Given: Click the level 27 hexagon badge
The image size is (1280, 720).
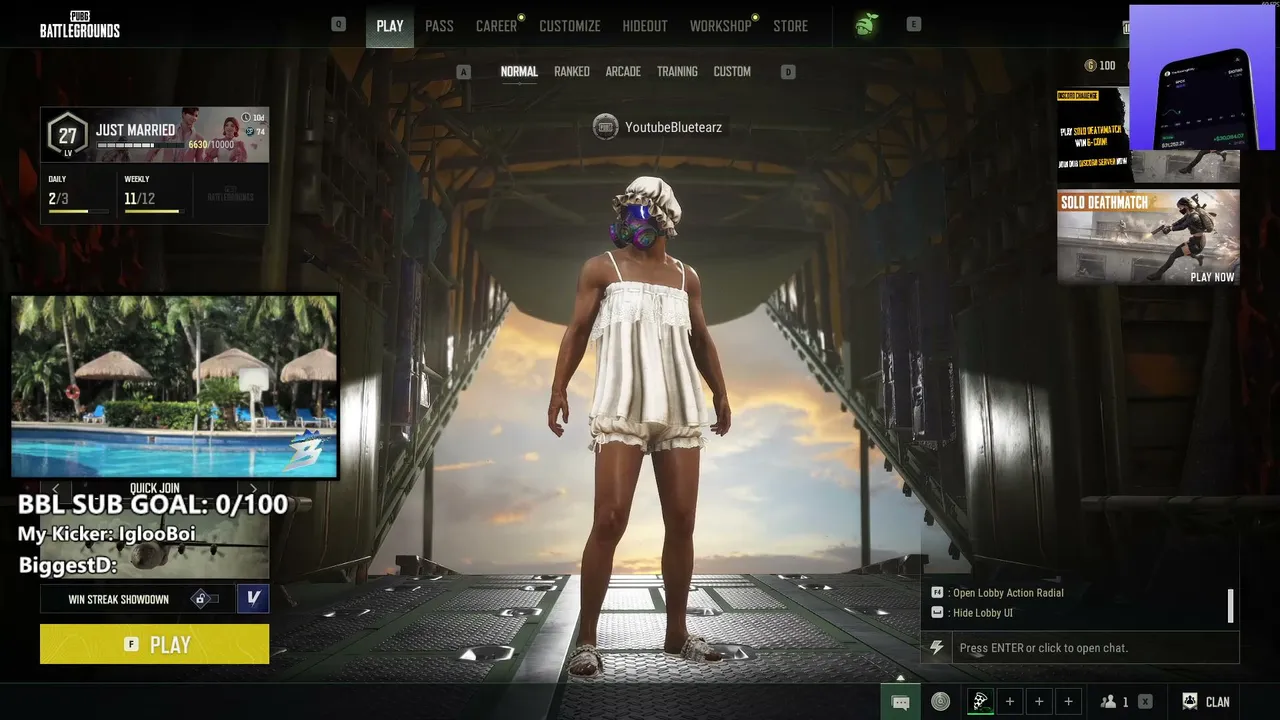Looking at the screenshot, I should tap(67, 135).
